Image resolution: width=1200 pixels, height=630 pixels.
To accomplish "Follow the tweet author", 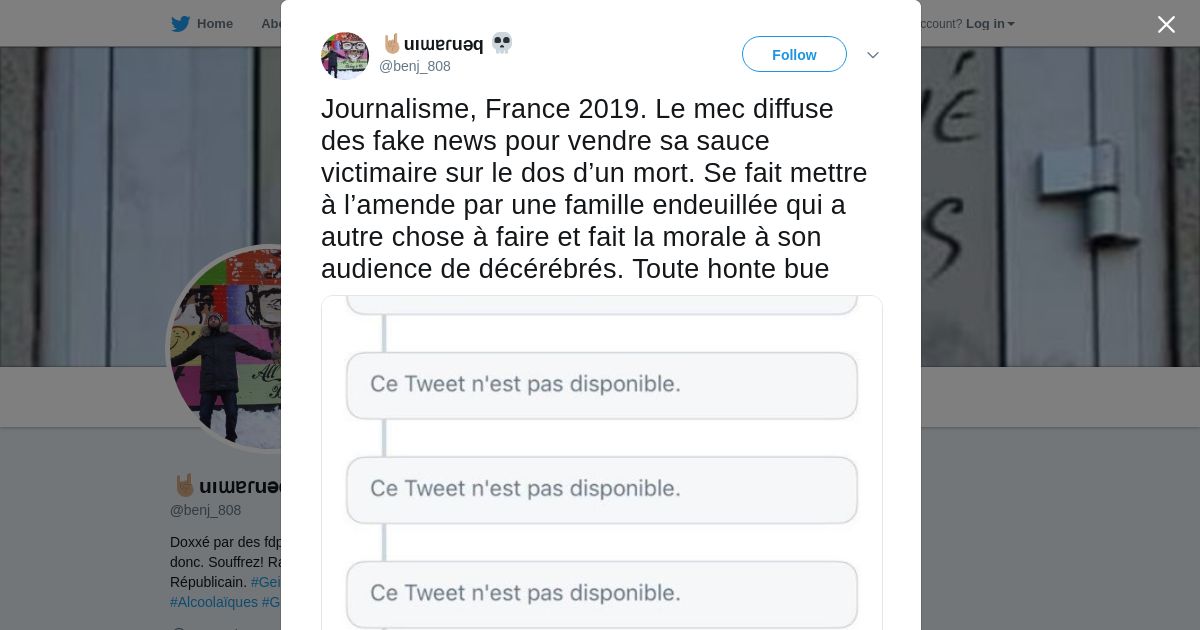I will pos(794,54).
